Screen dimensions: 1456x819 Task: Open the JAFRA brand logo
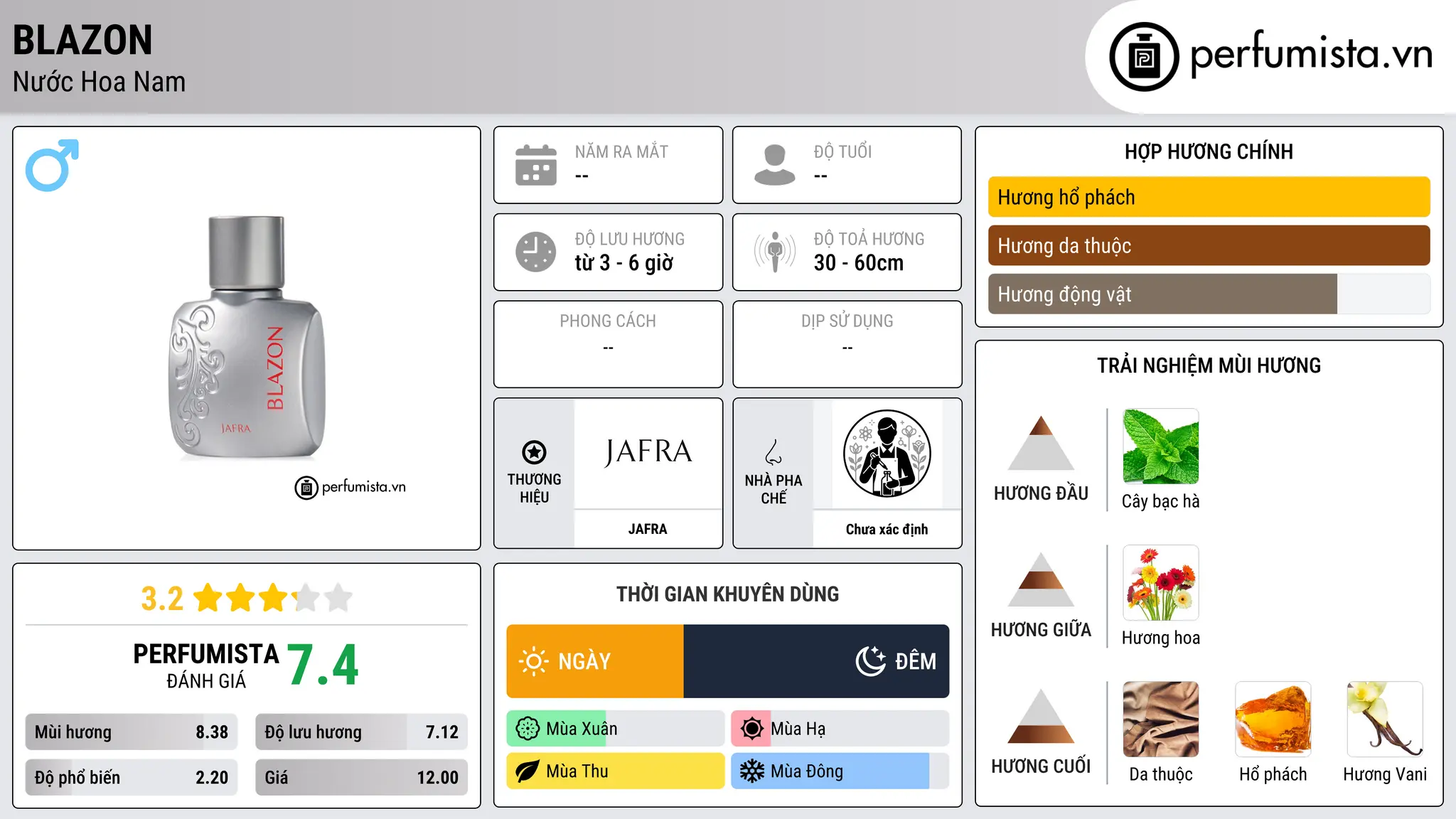tap(648, 453)
